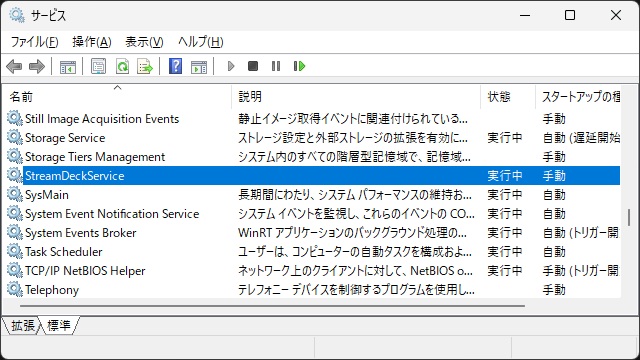Pause the service with pause icon
This screenshot has width=640, height=360.
(x=276, y=66)
